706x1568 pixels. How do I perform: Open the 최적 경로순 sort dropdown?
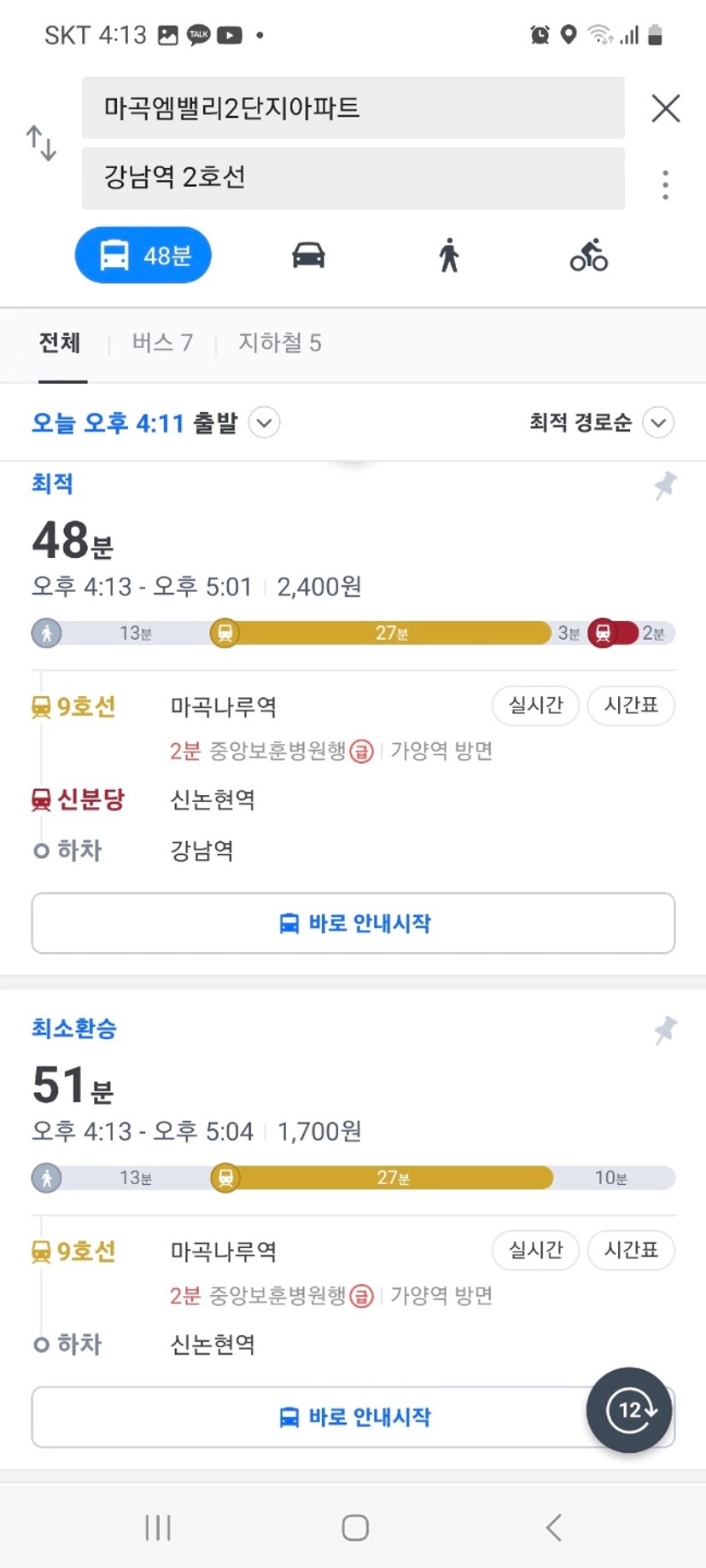(658, 422)
